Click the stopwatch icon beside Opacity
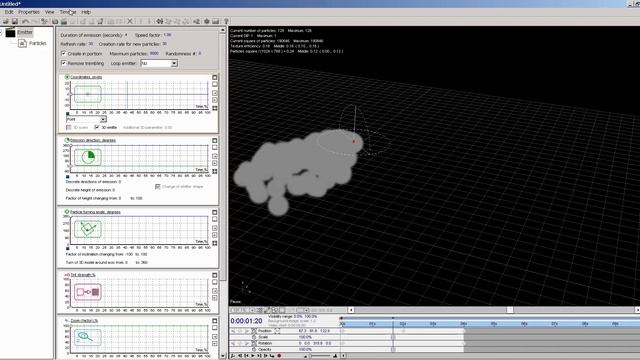Image resolution: width=640 pixels, height=360 pixels. click(x=254, y=349)
